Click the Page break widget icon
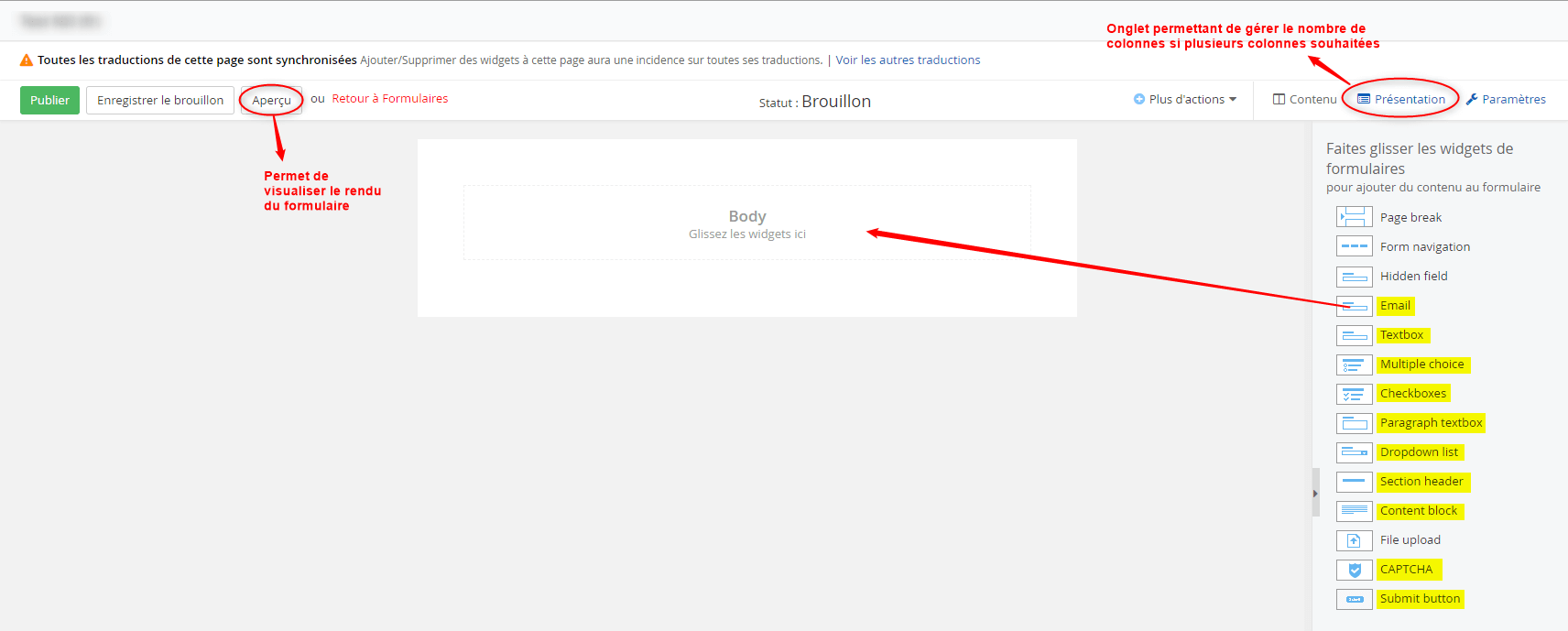This screenshot has width=1568, height=631. coord(1354,217)
